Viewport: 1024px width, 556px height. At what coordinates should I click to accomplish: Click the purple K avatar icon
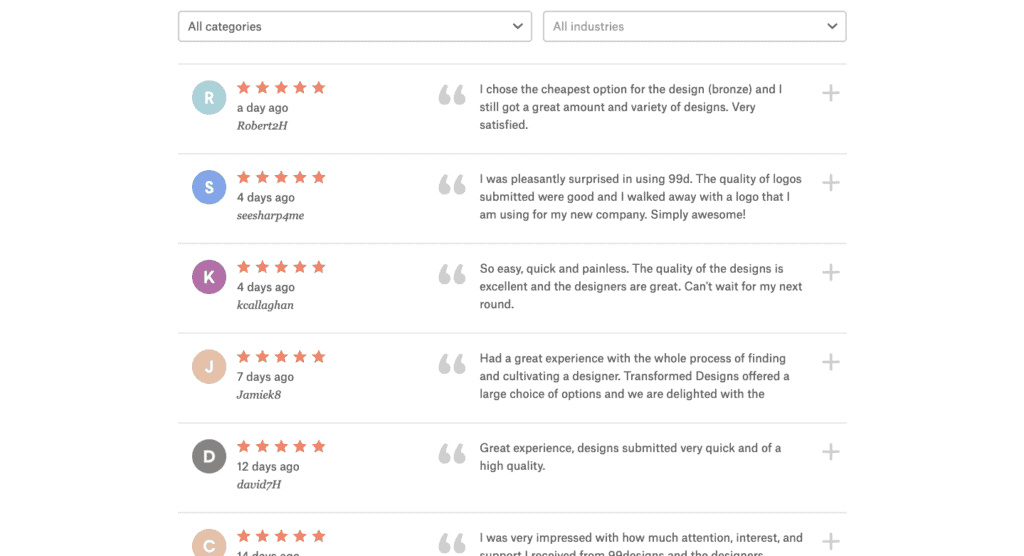pos(209,276)
